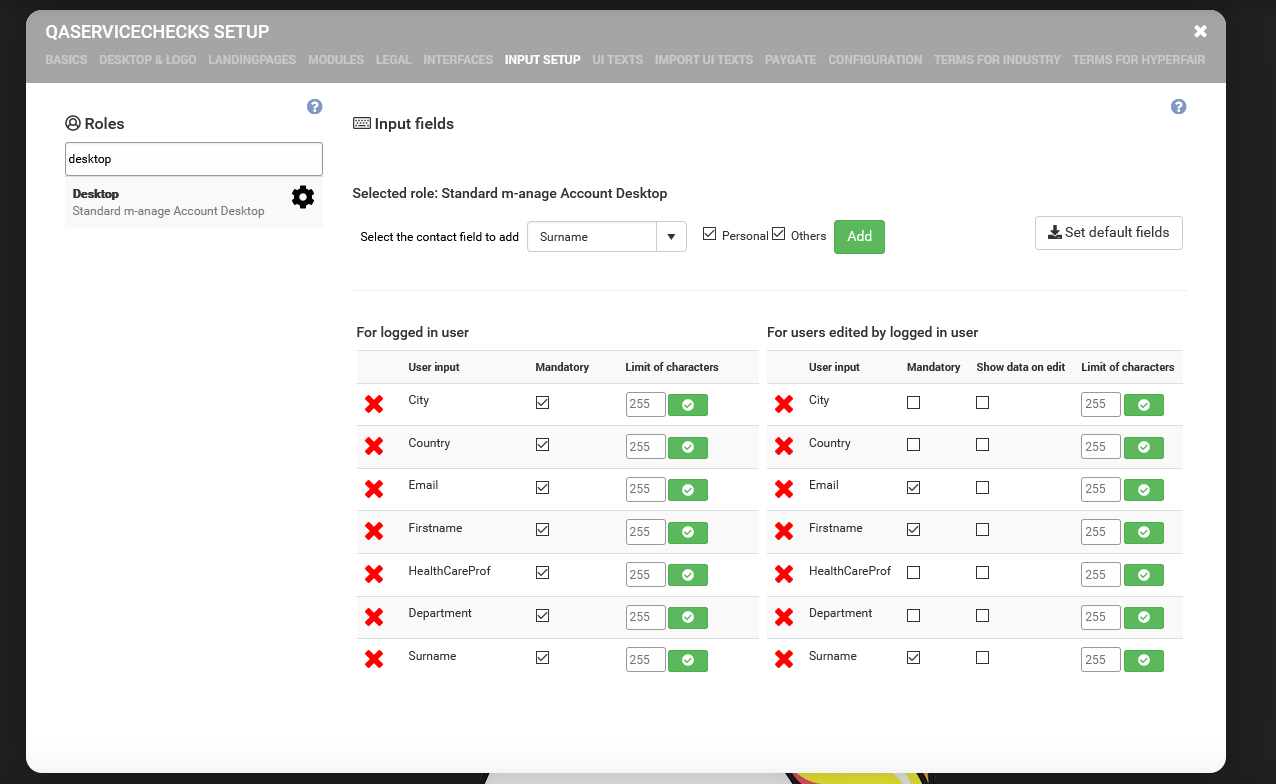The image size is (1276, 784).
Task: Open the Desktop & Logo tab
Action: click(x=148, y=60)
